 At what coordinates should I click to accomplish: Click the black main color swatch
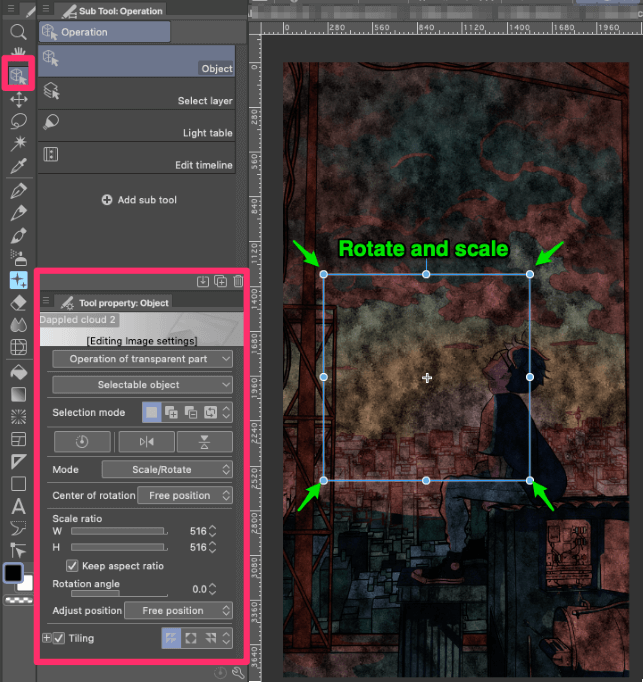pos(13,573)
